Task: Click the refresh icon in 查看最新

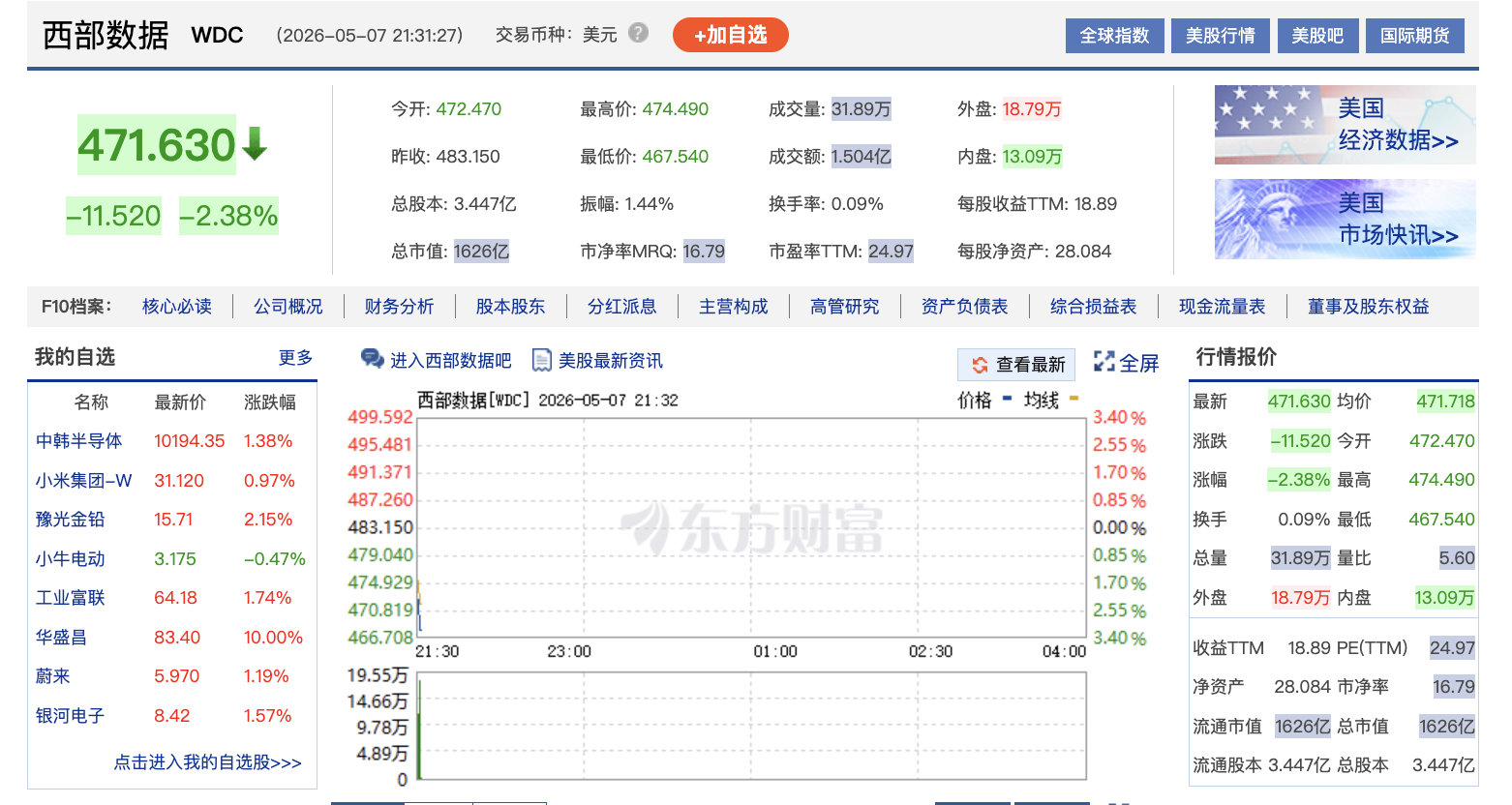Action: [x=980, y=365]
